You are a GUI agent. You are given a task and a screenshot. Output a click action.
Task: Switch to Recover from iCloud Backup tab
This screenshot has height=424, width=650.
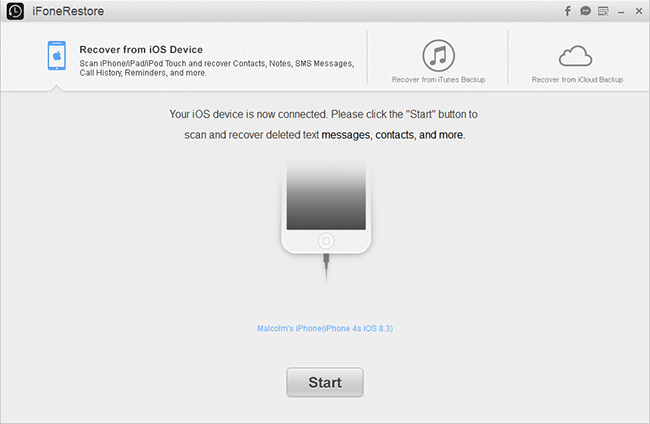(578, 78)
